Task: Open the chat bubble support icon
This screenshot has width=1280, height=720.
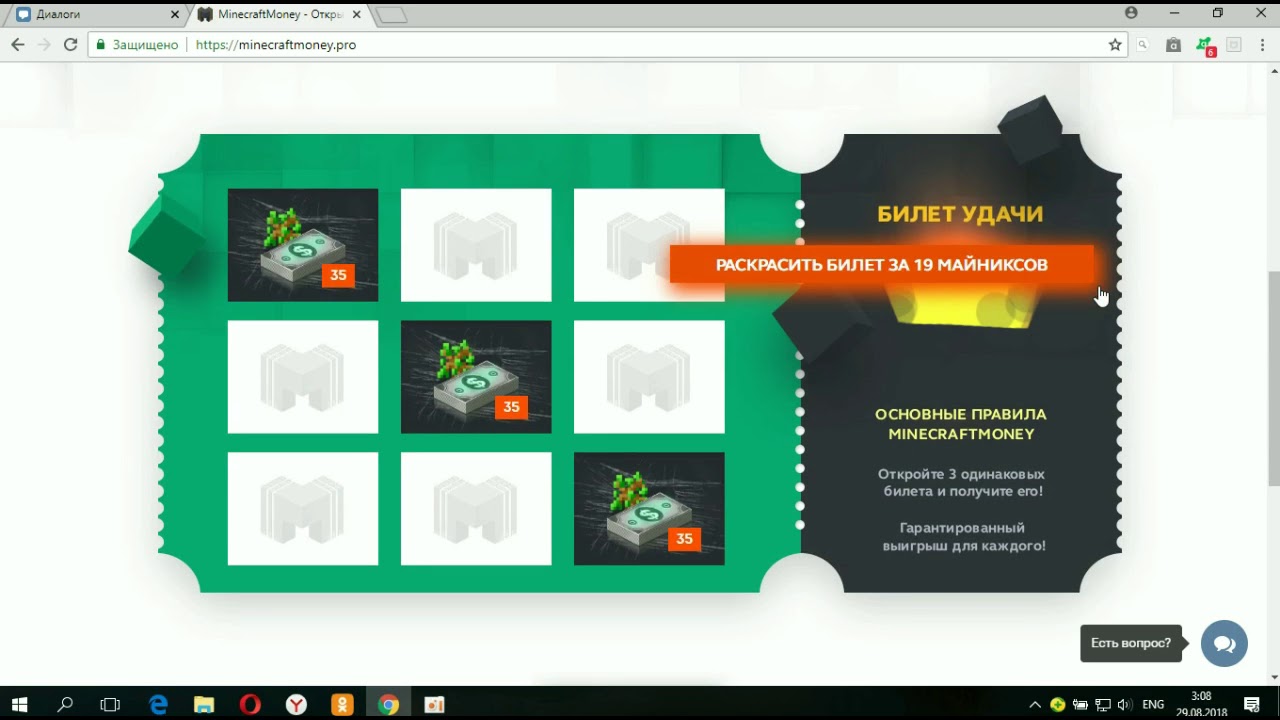Action: (x=1224, y=644)
